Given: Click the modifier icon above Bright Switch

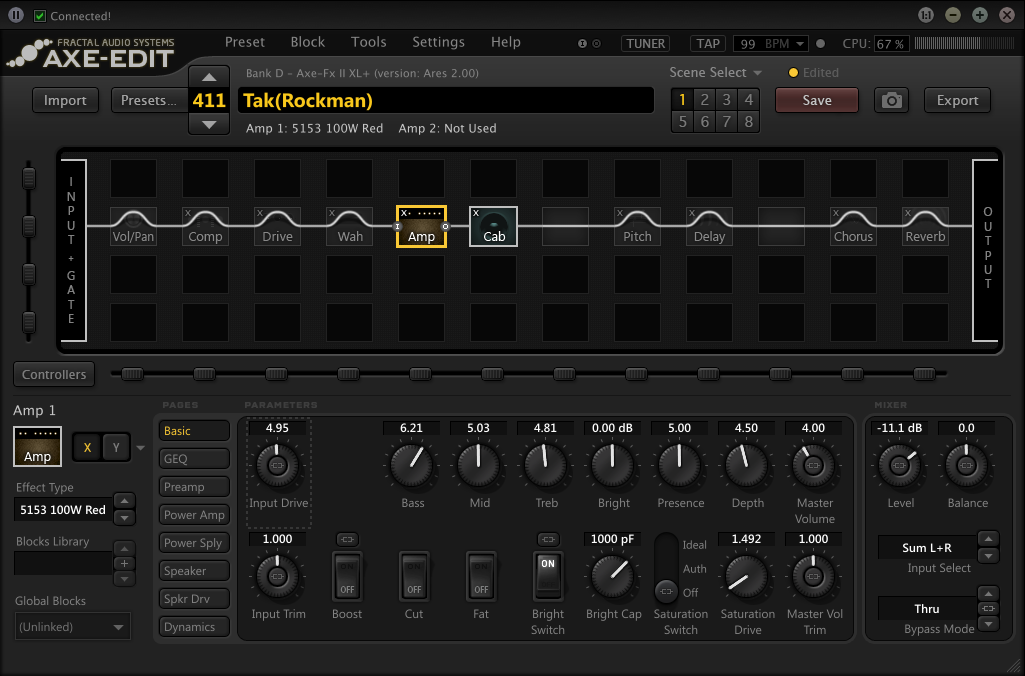Looking at the screenshot, I should pyautogui.click(x=548, y=539).
